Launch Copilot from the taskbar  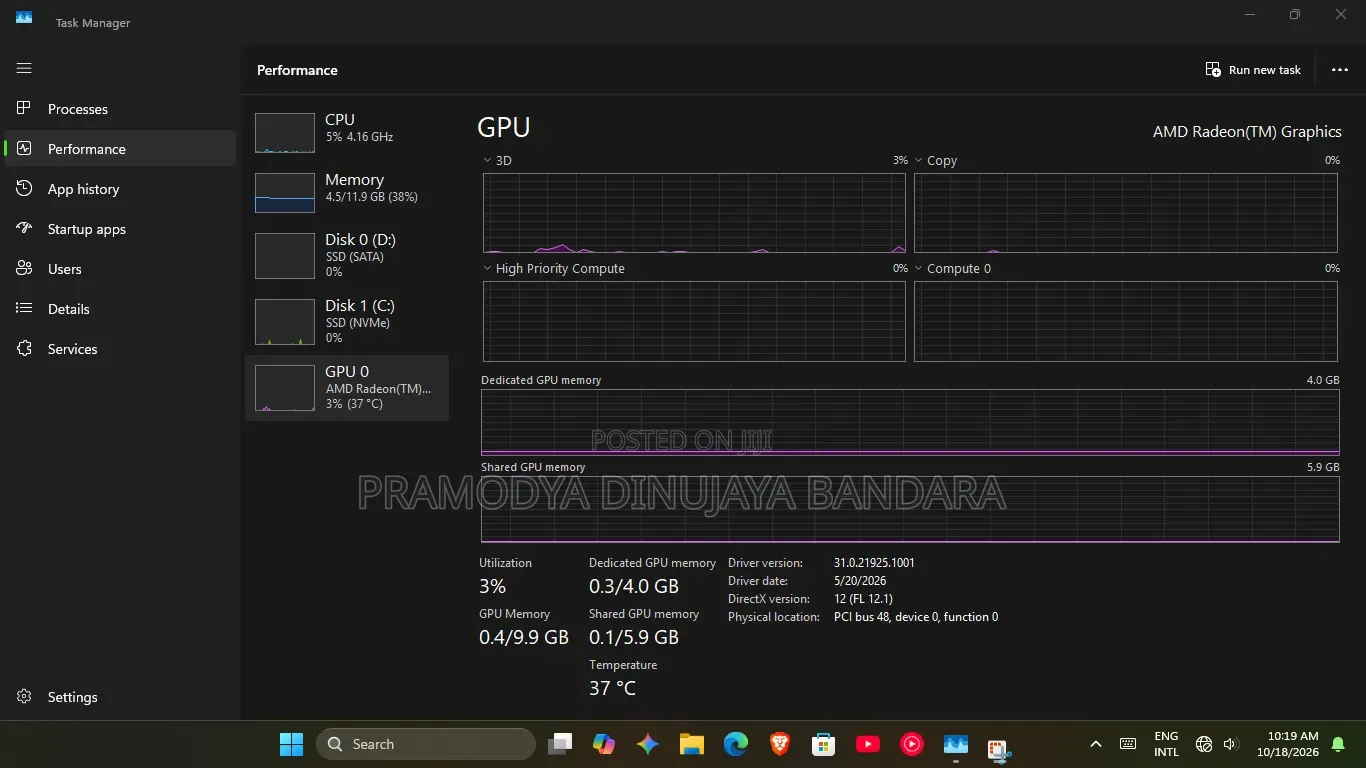point(604,744)
